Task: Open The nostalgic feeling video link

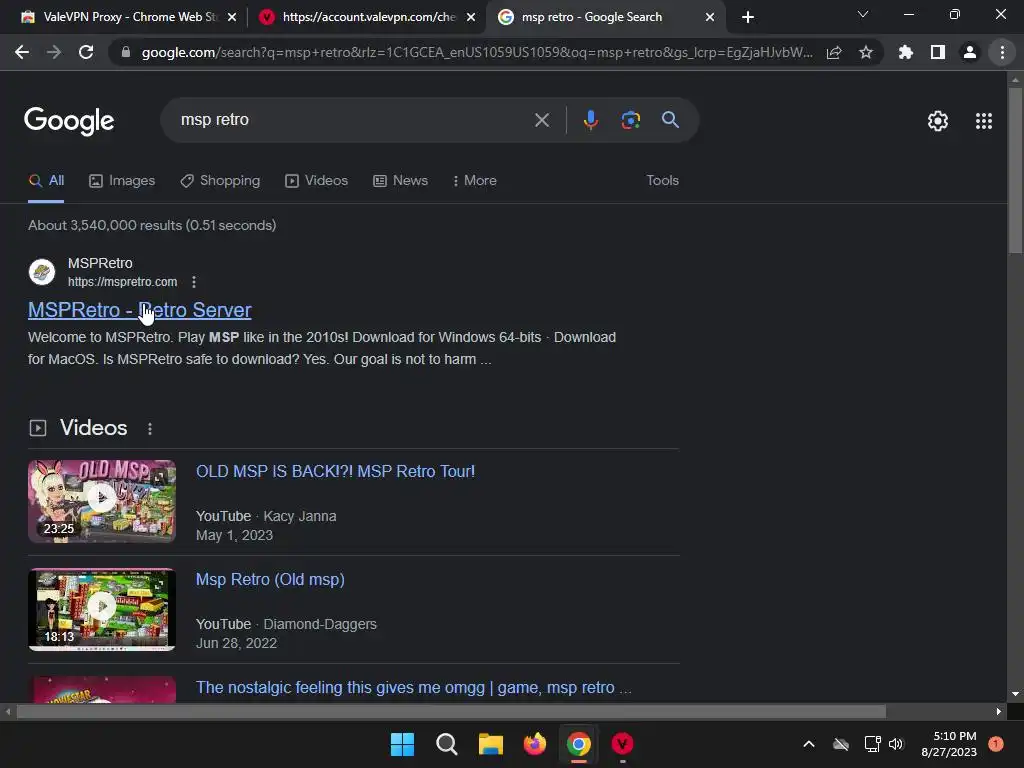Action: [x=414, y=688]
